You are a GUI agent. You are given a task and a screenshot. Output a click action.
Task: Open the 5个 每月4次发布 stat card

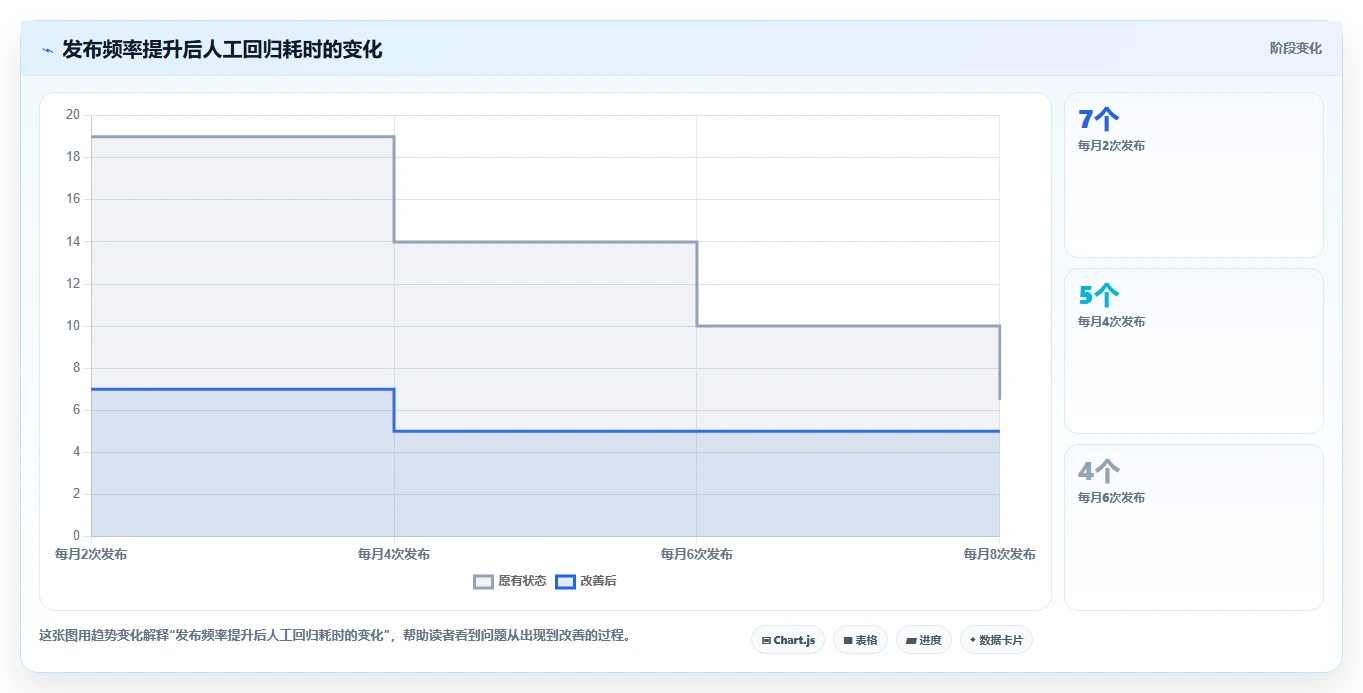coord(1194,351)
